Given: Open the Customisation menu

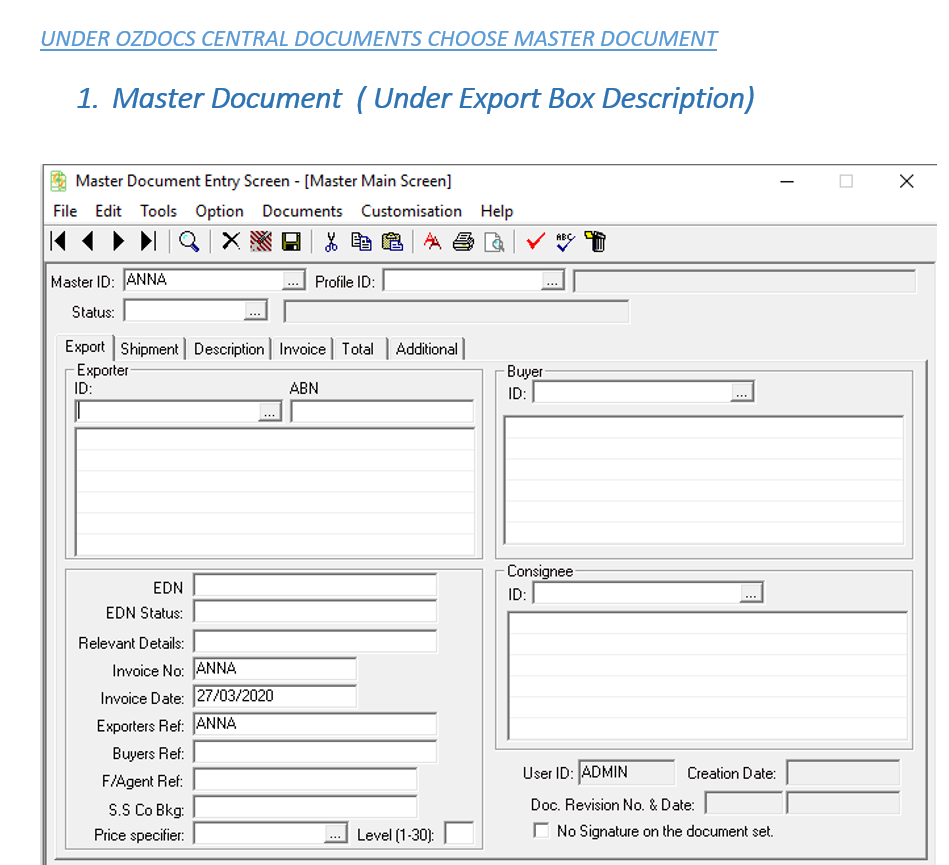Looking at the screenshot, I should (412, 211).
